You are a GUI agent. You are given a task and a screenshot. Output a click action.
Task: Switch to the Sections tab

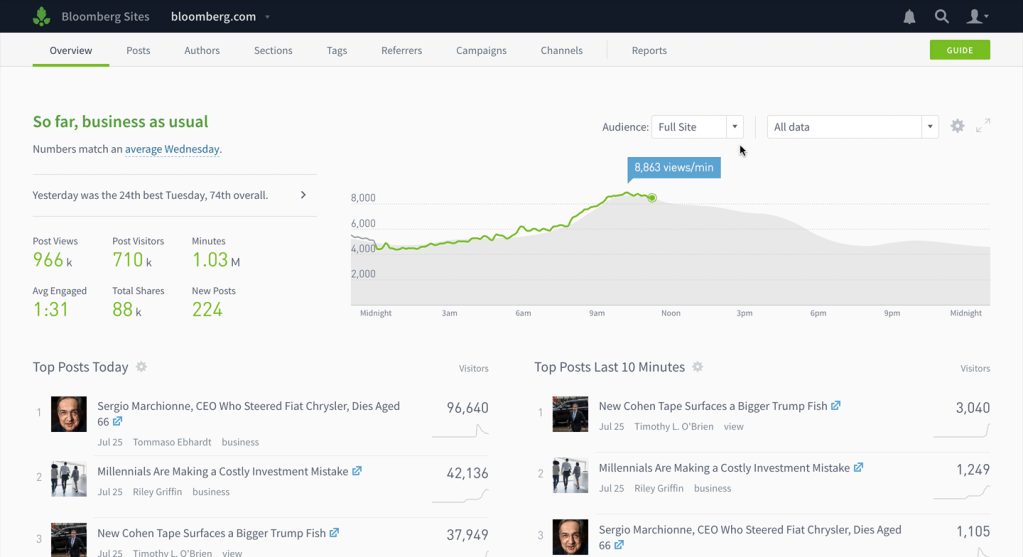273,50
